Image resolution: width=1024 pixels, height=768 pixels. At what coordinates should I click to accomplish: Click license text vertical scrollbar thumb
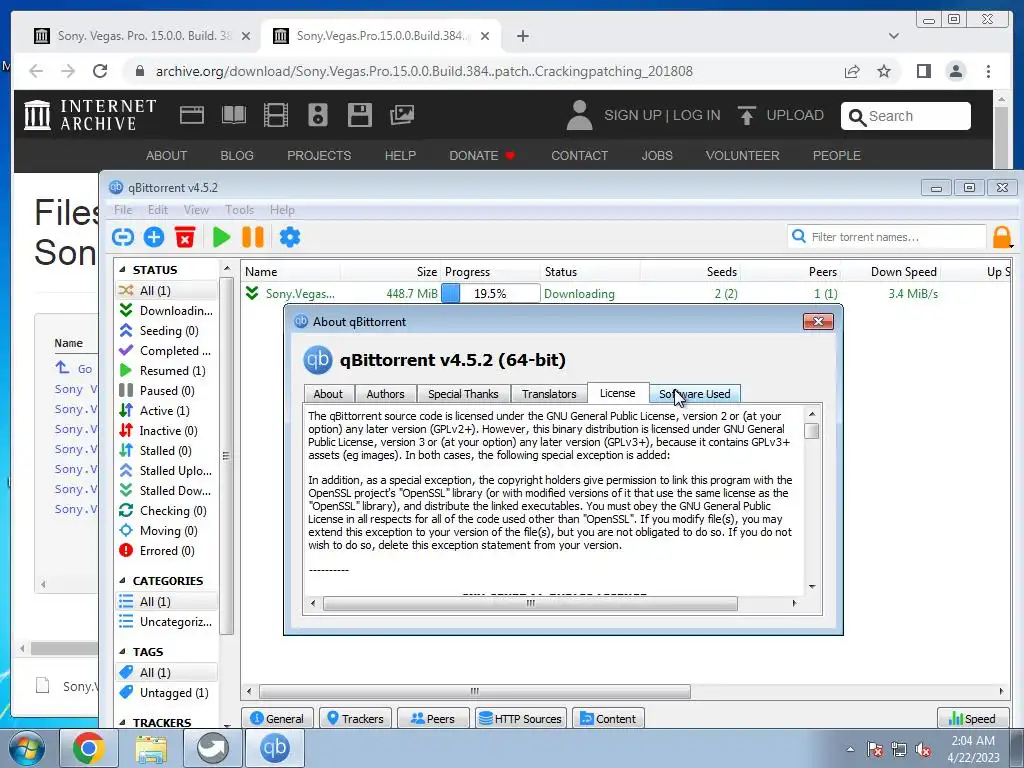coord(812,431)
